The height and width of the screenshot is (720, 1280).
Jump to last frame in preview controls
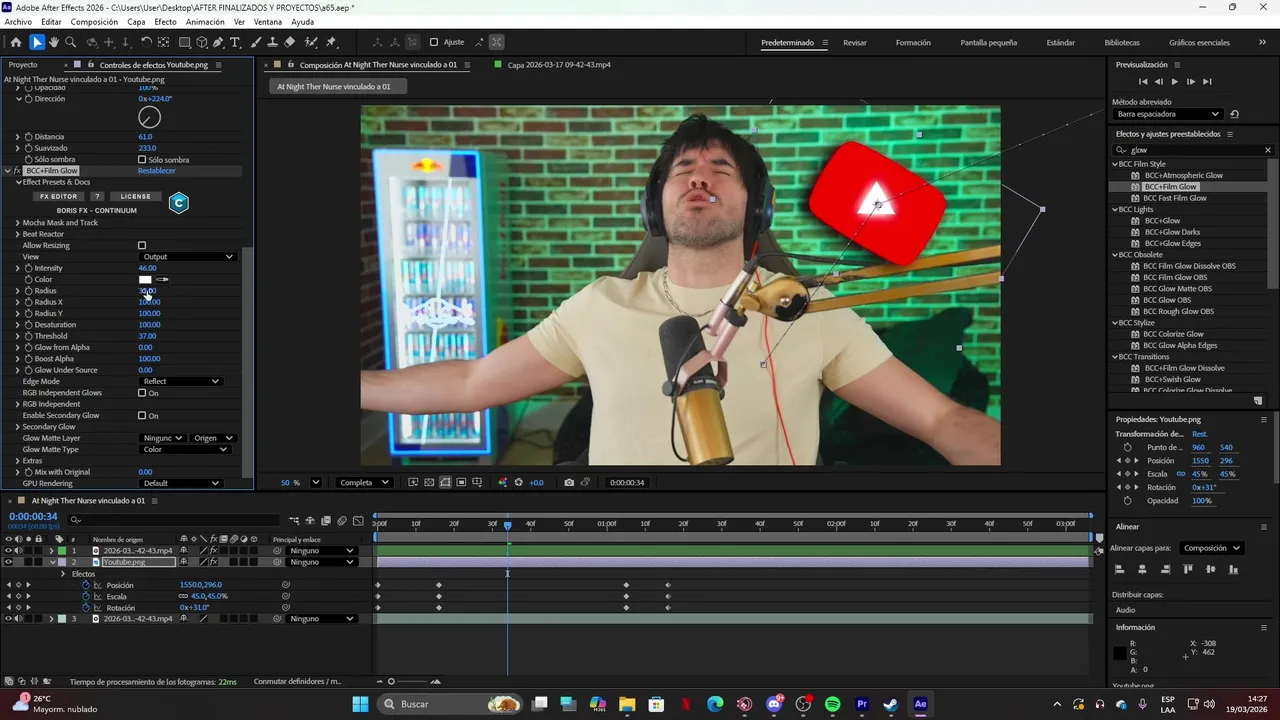tap(1207, 81)
